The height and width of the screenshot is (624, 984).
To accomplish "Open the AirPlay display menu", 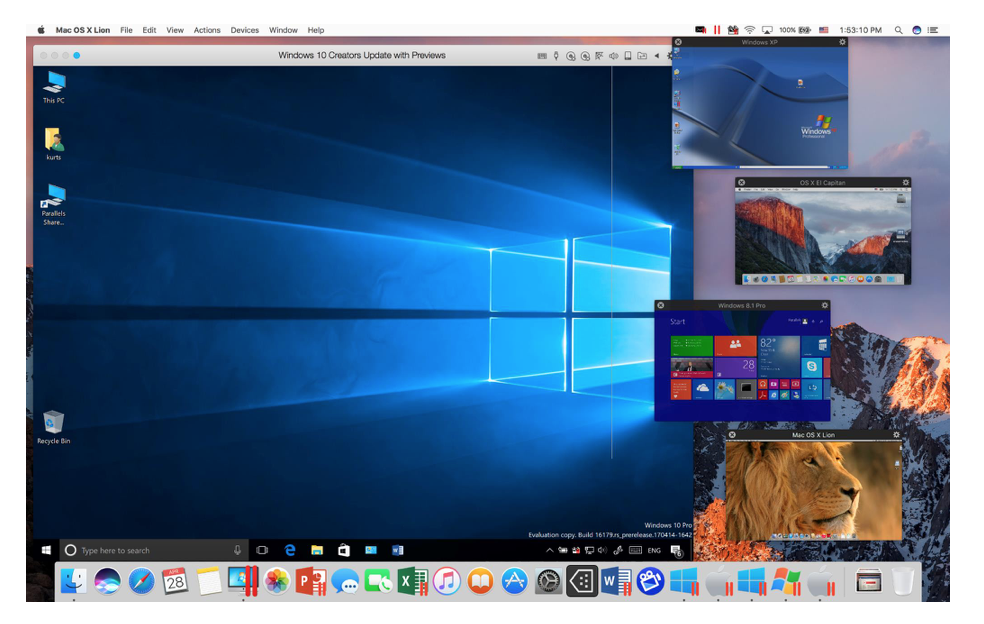I will 767,30.
